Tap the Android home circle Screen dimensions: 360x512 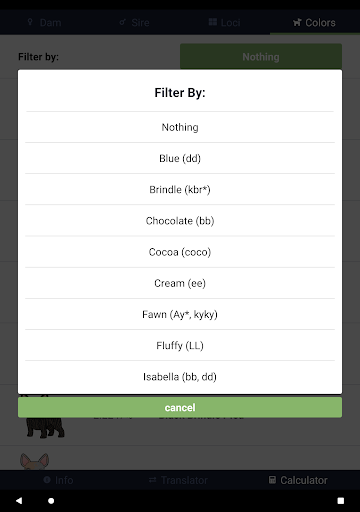coord(51,501)
